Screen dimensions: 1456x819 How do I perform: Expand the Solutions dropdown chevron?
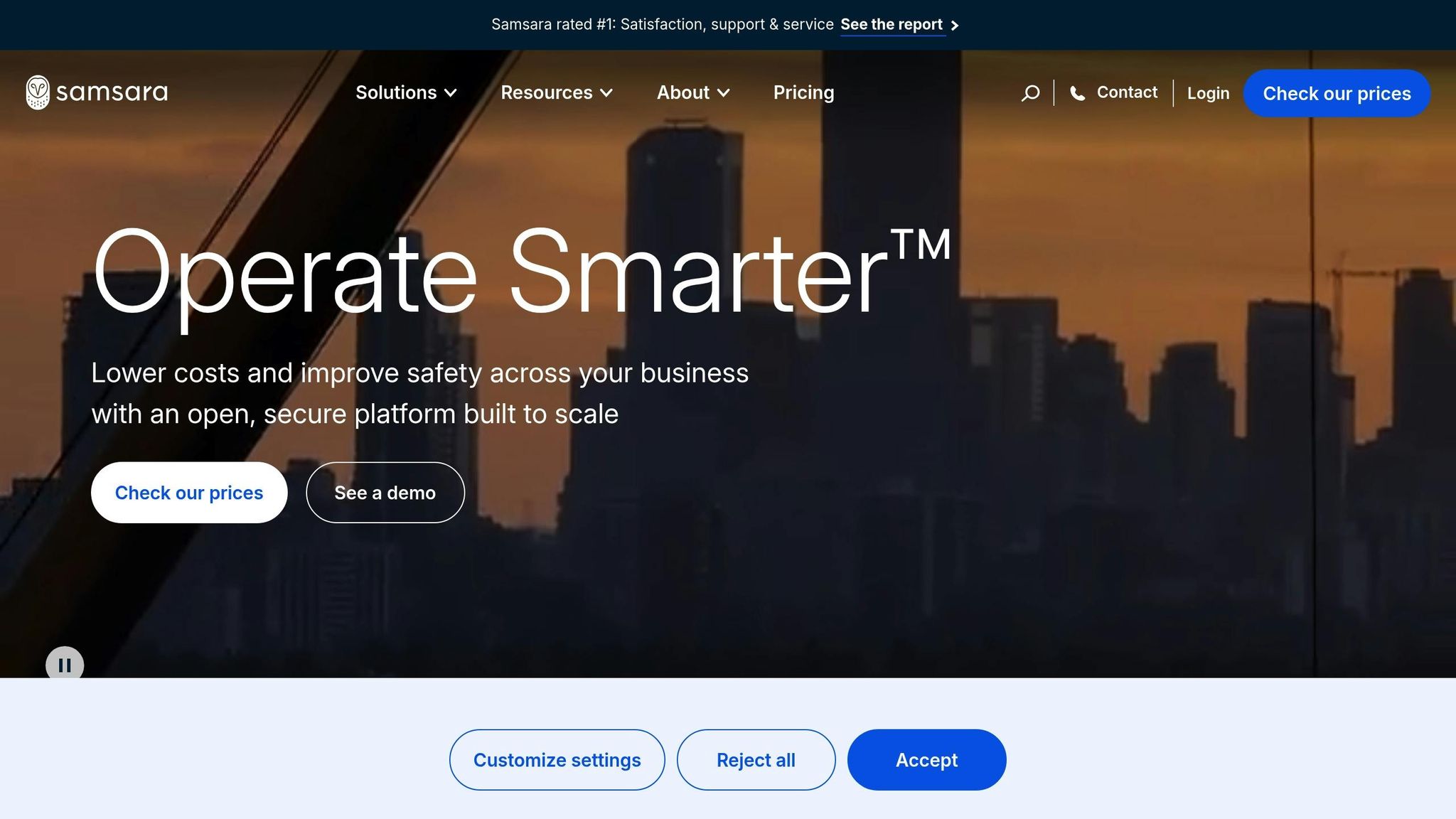coord(451,93)
